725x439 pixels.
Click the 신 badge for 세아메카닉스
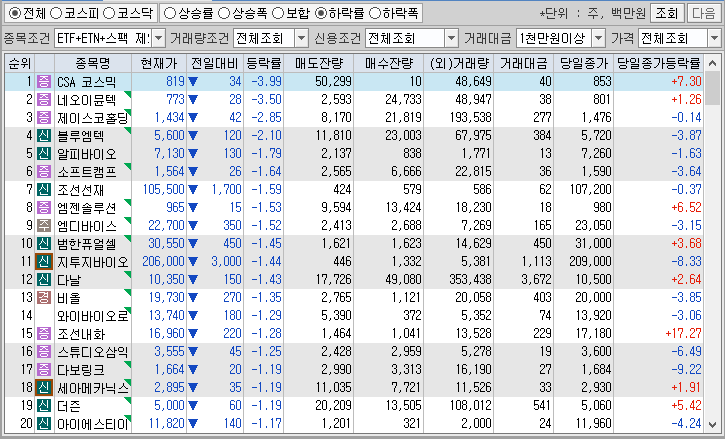pyautogui.click(x=44, y=388)
